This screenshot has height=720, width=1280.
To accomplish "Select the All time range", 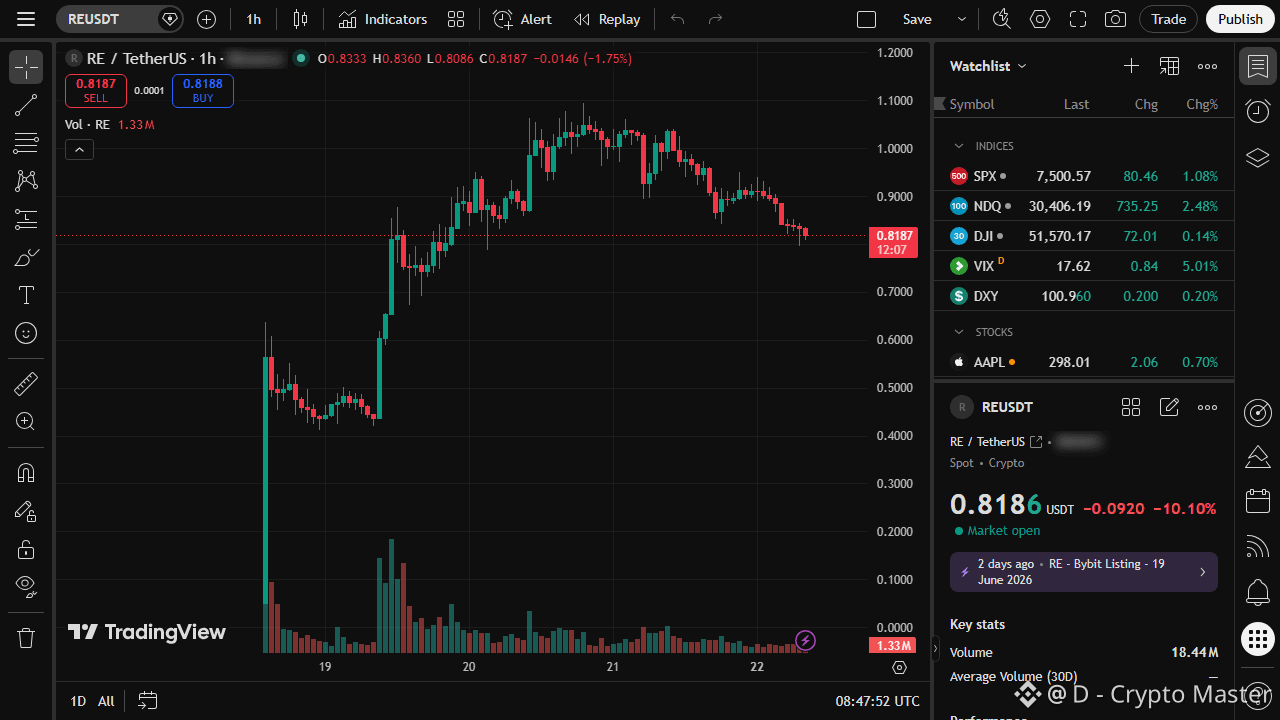I will (x=106, y=701).
